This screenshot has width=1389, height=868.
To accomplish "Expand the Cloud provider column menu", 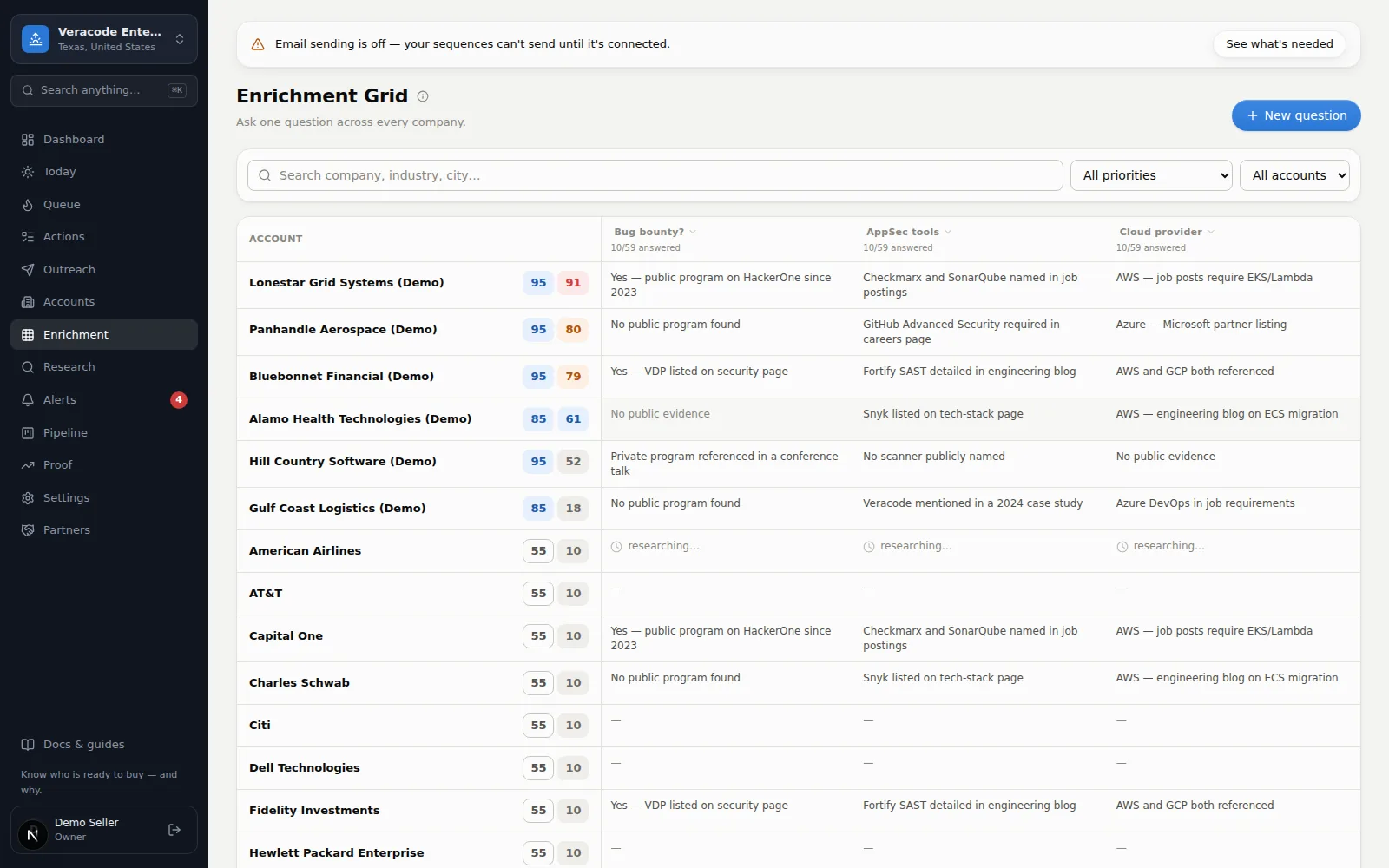I will (x=1211, y=233).
